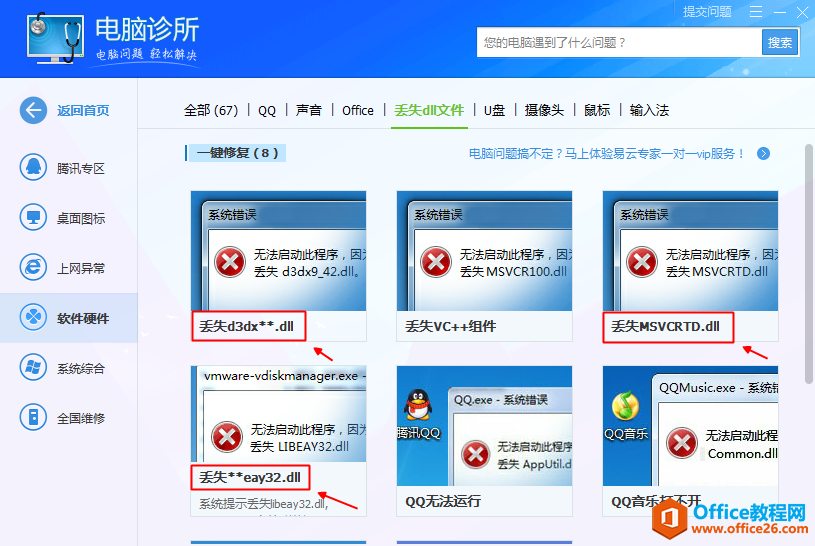Click the back arrow icon for 返回首页
Screen dimensions: 815x546
(x=33, y=110)
